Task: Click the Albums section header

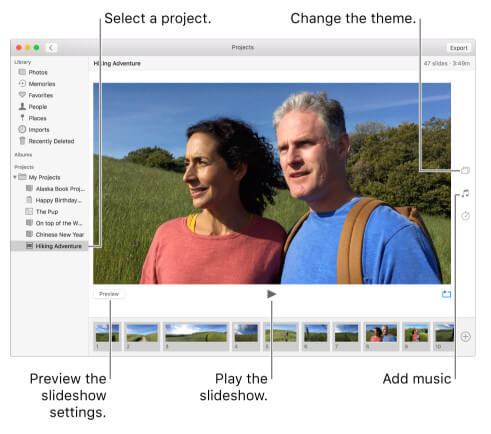Action: click(23, 155)
